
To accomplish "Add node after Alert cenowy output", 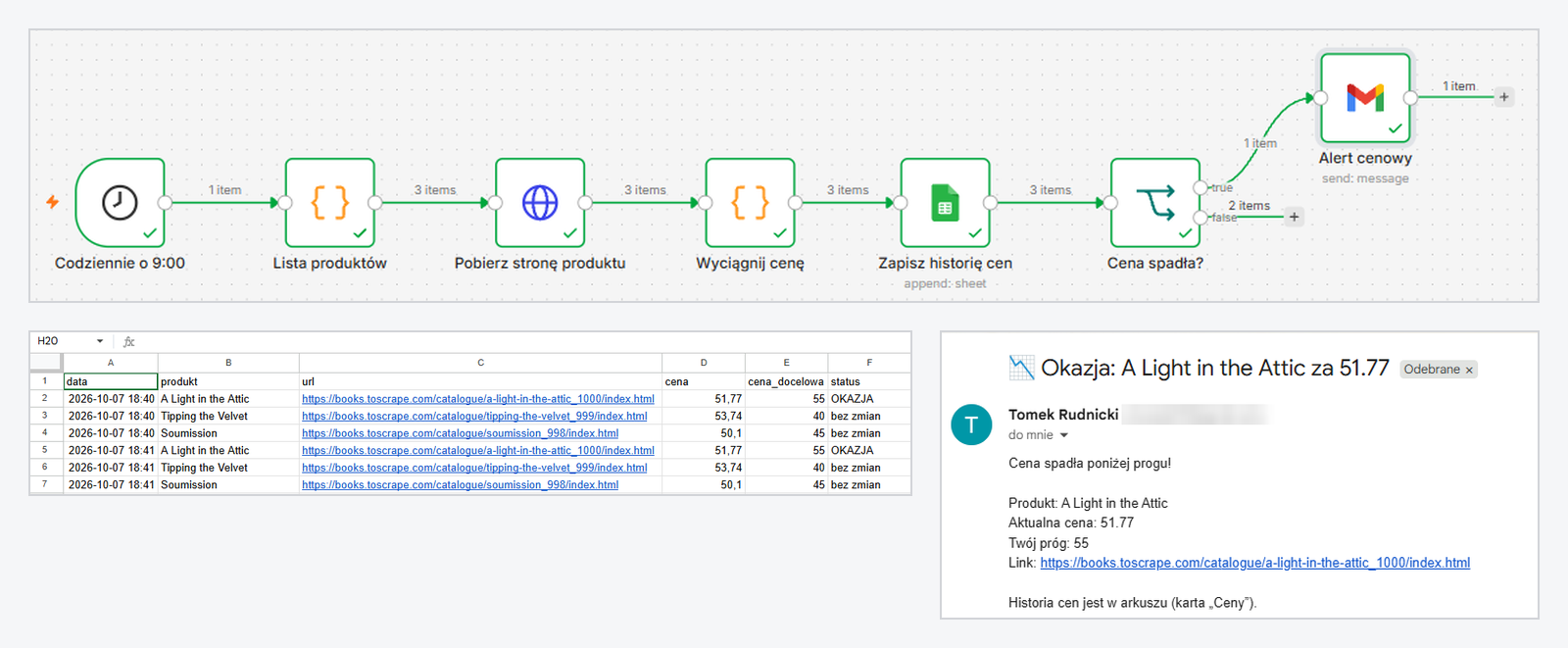I will 1504,97.
